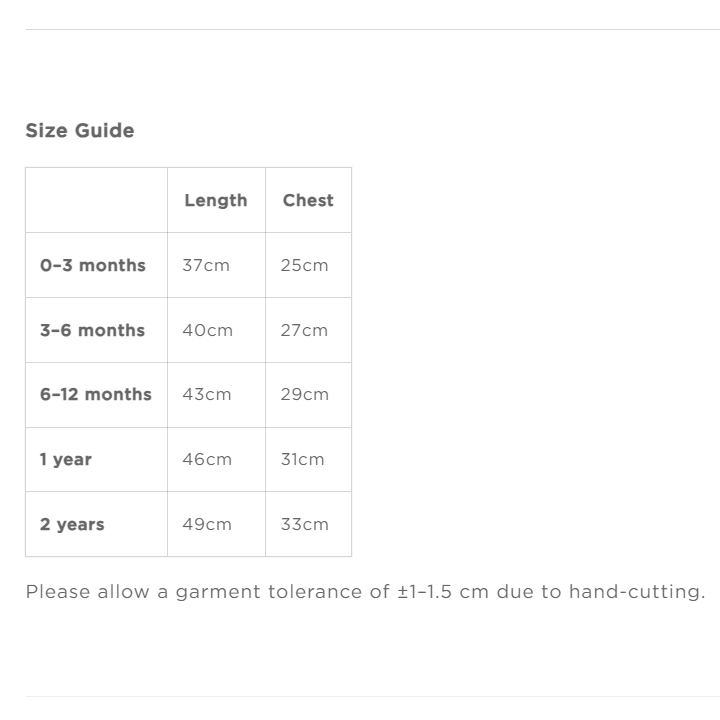The width and height of the screenshot is (720, 720).
Task: Select the 40cm length value
Action: [207, 330]
